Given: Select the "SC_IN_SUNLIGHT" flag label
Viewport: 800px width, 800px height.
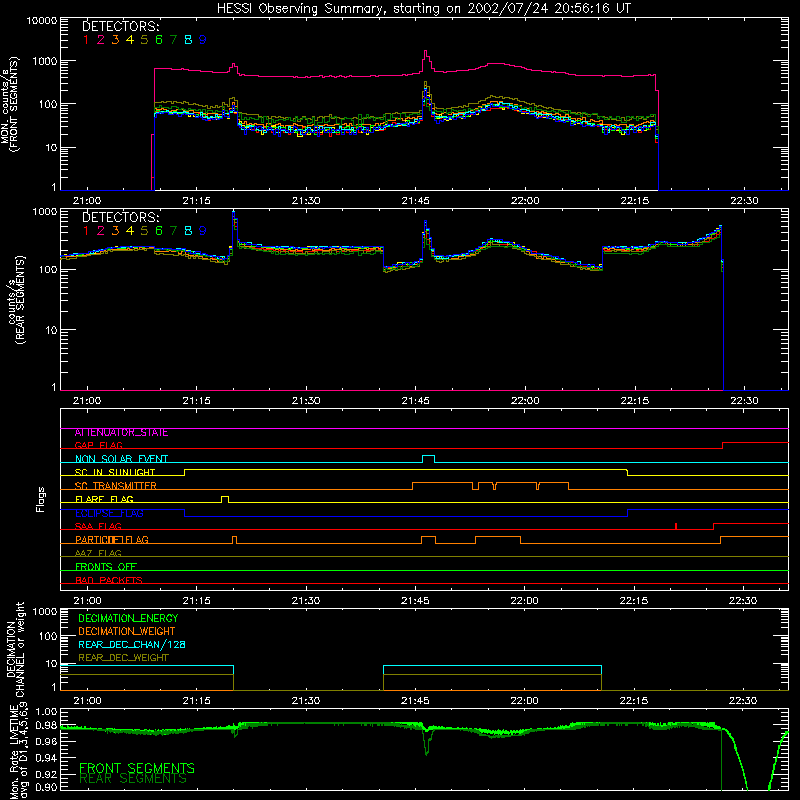Looking at the screenshot, I should (x=115, y=472).
